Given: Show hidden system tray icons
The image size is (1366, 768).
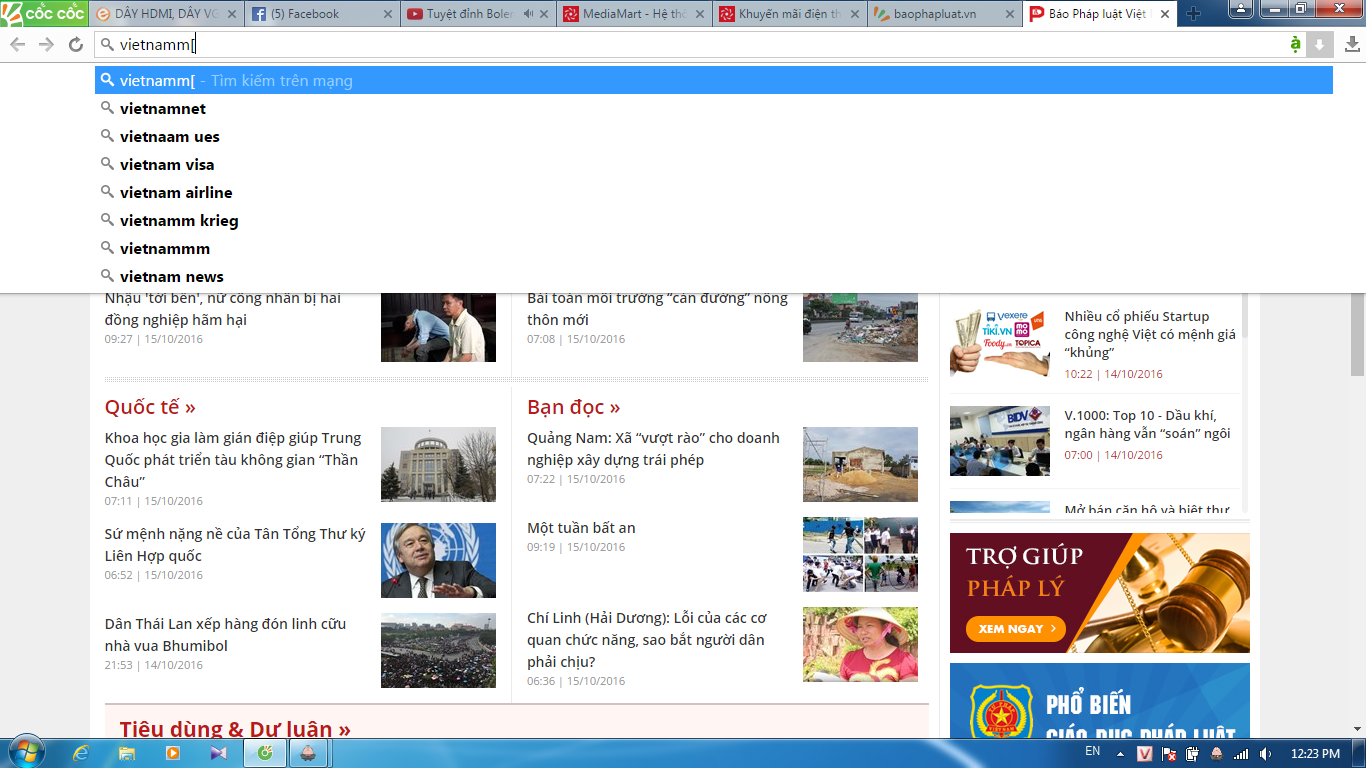Looking at the screenshot, I should click(1120, 753).
